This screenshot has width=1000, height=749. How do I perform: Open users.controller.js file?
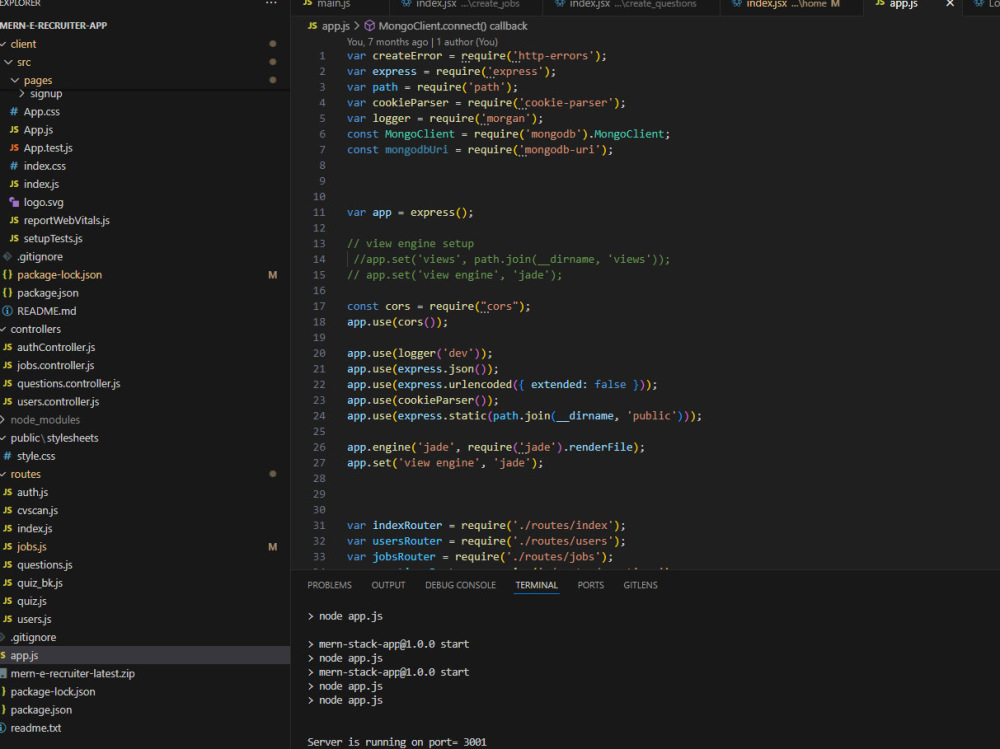[58, 402]
